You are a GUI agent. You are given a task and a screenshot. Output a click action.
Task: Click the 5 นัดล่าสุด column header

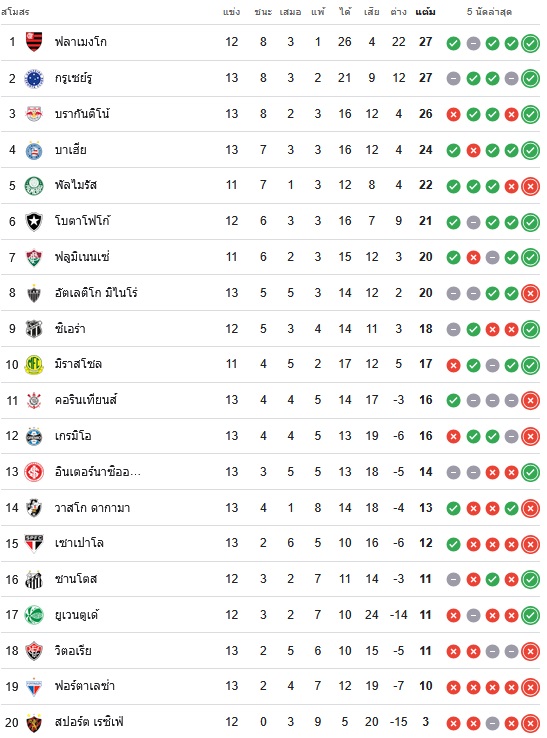490,12
